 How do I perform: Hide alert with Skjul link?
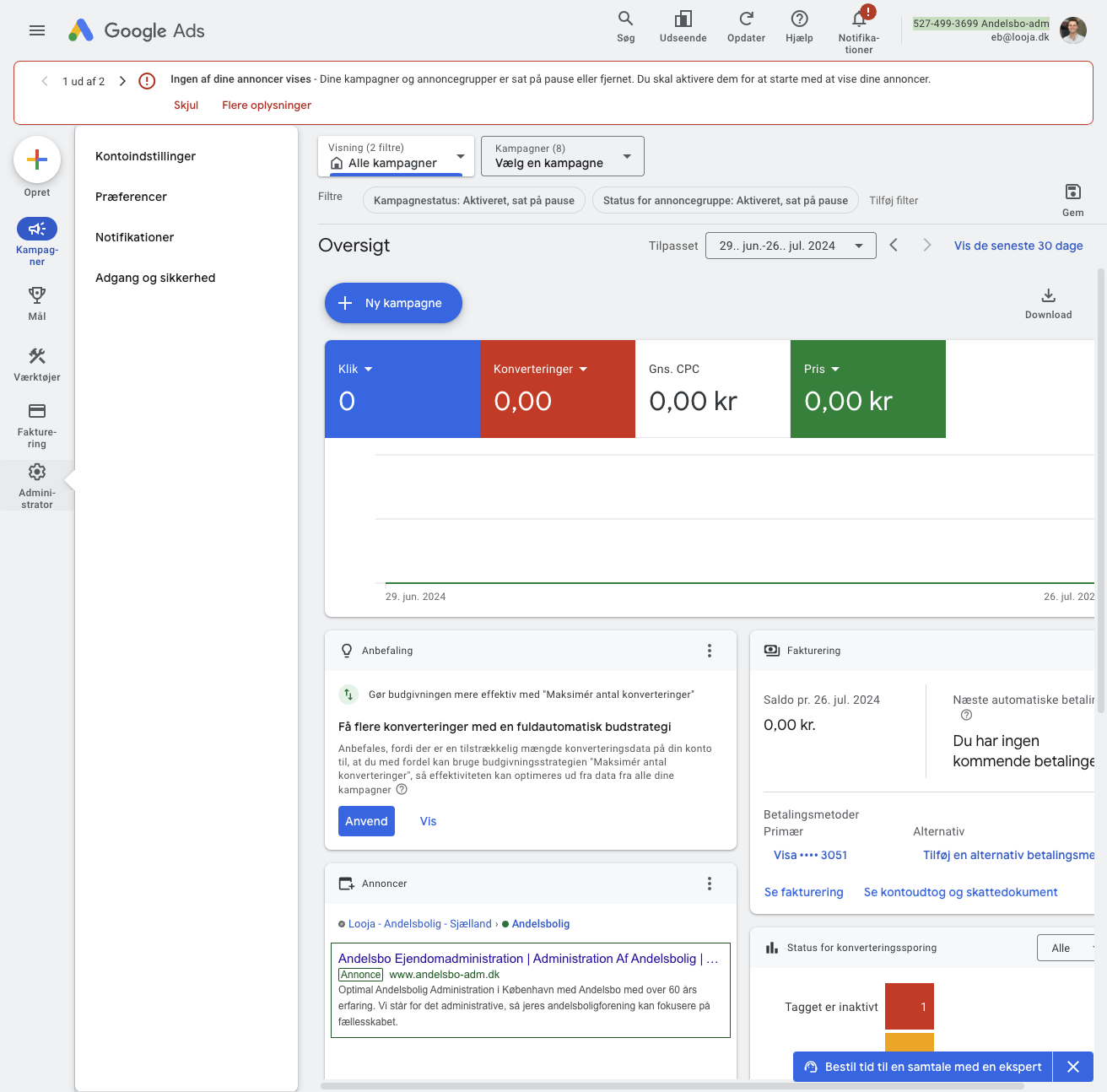tap(186, 105)
